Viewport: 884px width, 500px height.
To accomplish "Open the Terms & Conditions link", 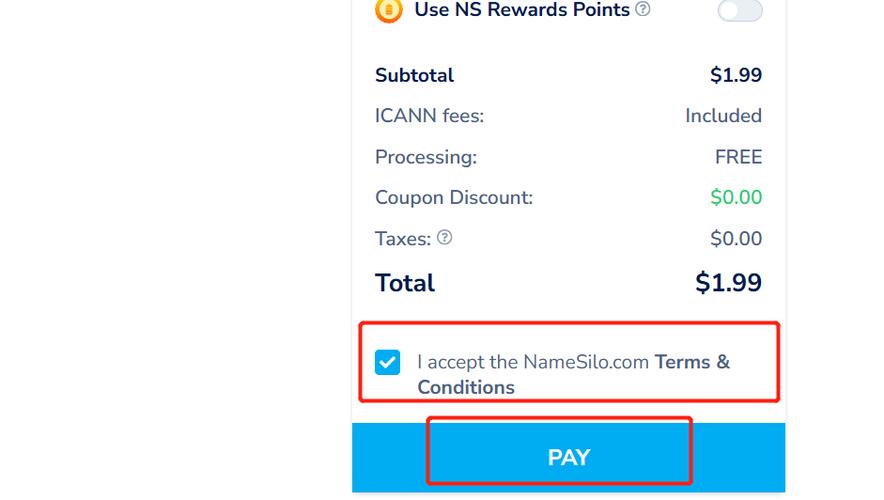I will (692, 362).
